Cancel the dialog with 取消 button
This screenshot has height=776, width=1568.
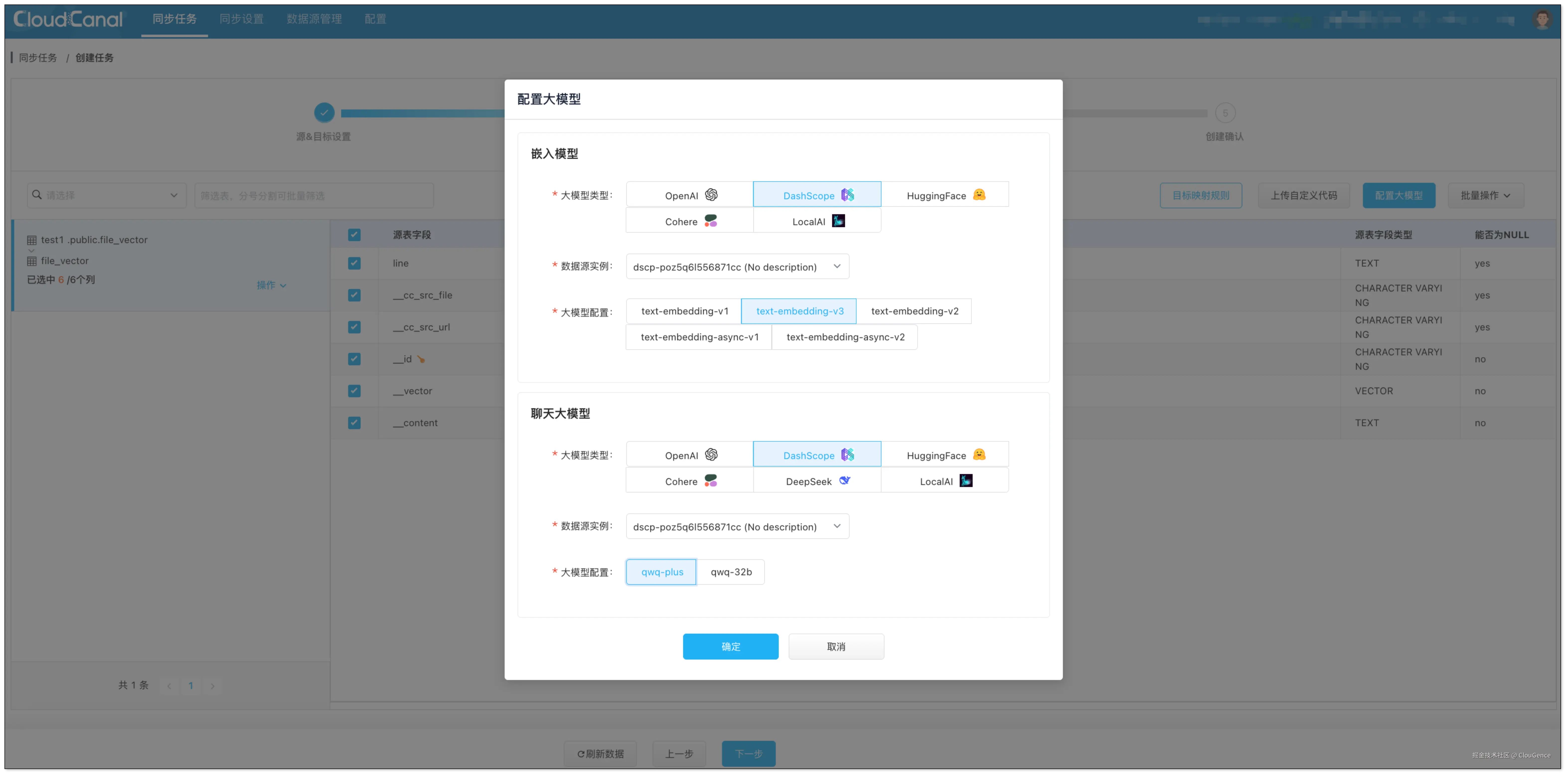pos(836,647)
